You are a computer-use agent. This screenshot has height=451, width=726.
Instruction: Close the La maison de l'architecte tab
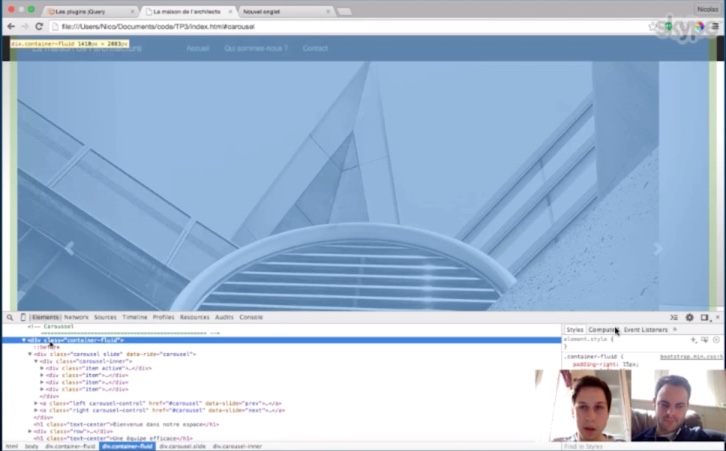[230, 12]
